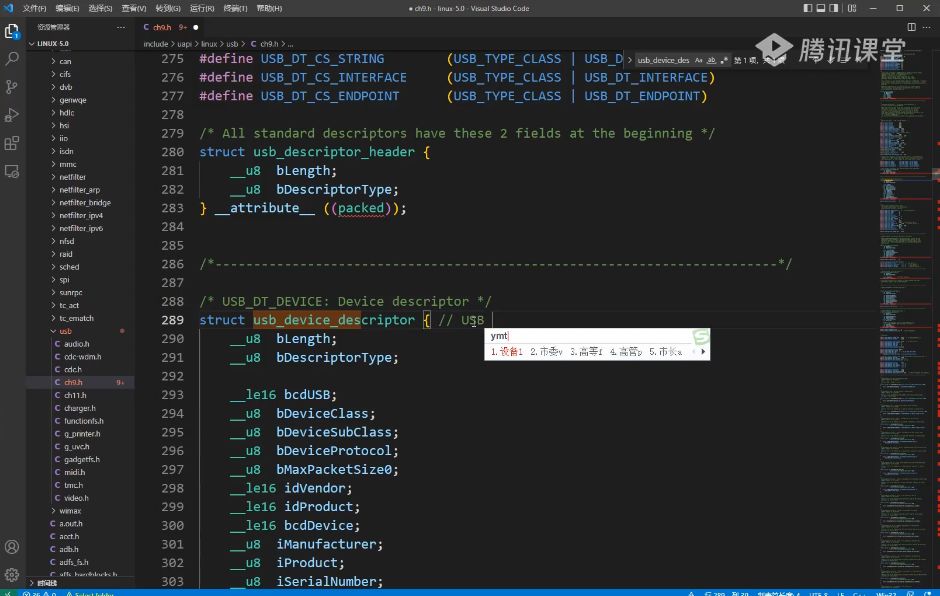
Task: Open the Source Control view
Action: tap(12, 87)
